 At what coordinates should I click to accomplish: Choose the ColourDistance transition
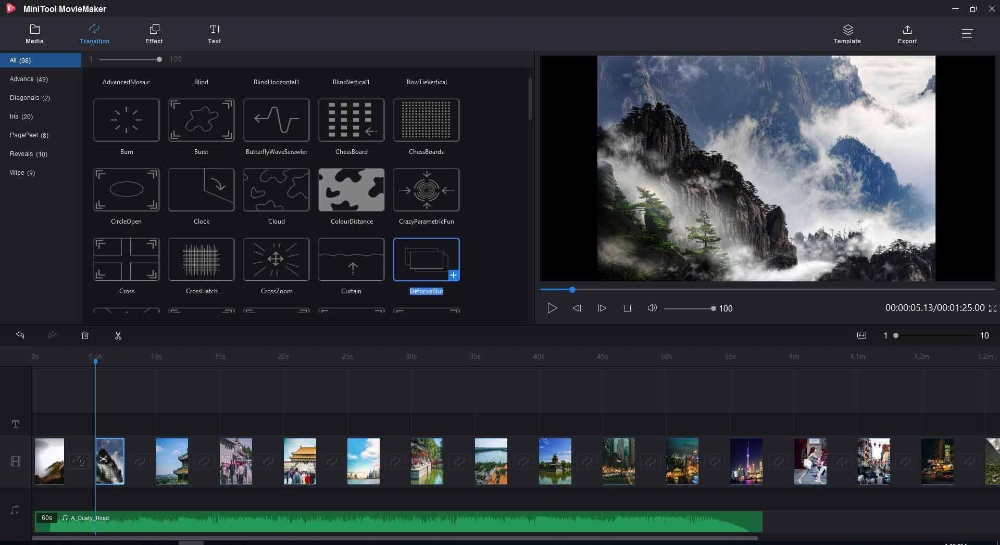click(x=351, y=189)
